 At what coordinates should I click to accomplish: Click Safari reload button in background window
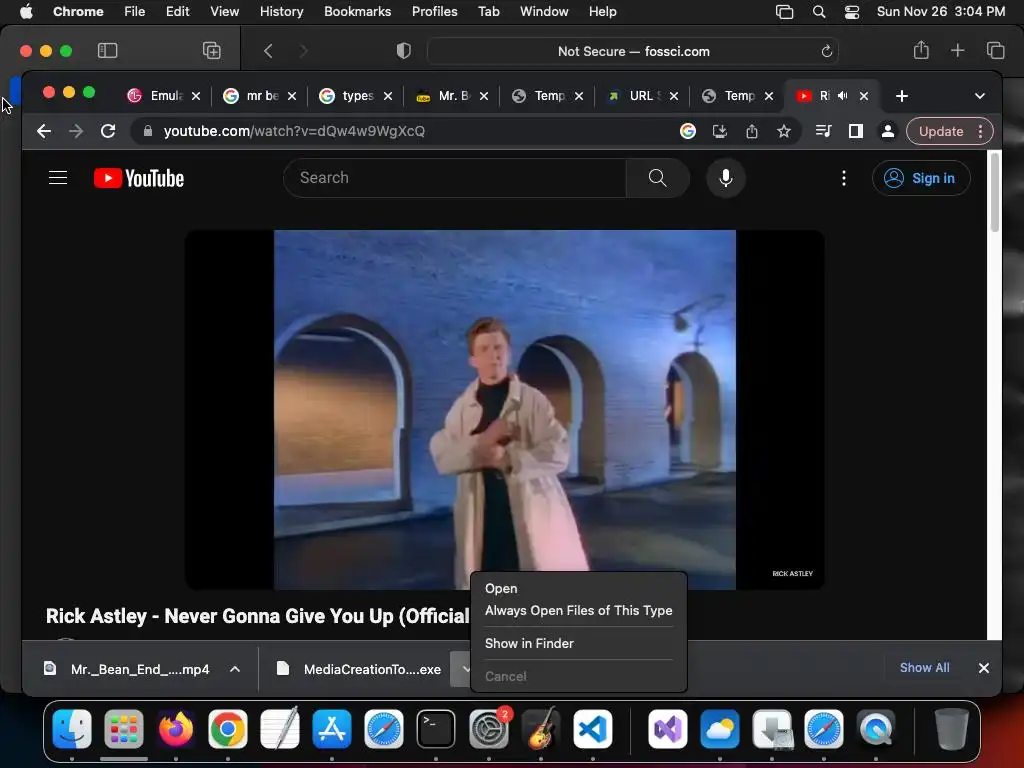coord(826,51)
